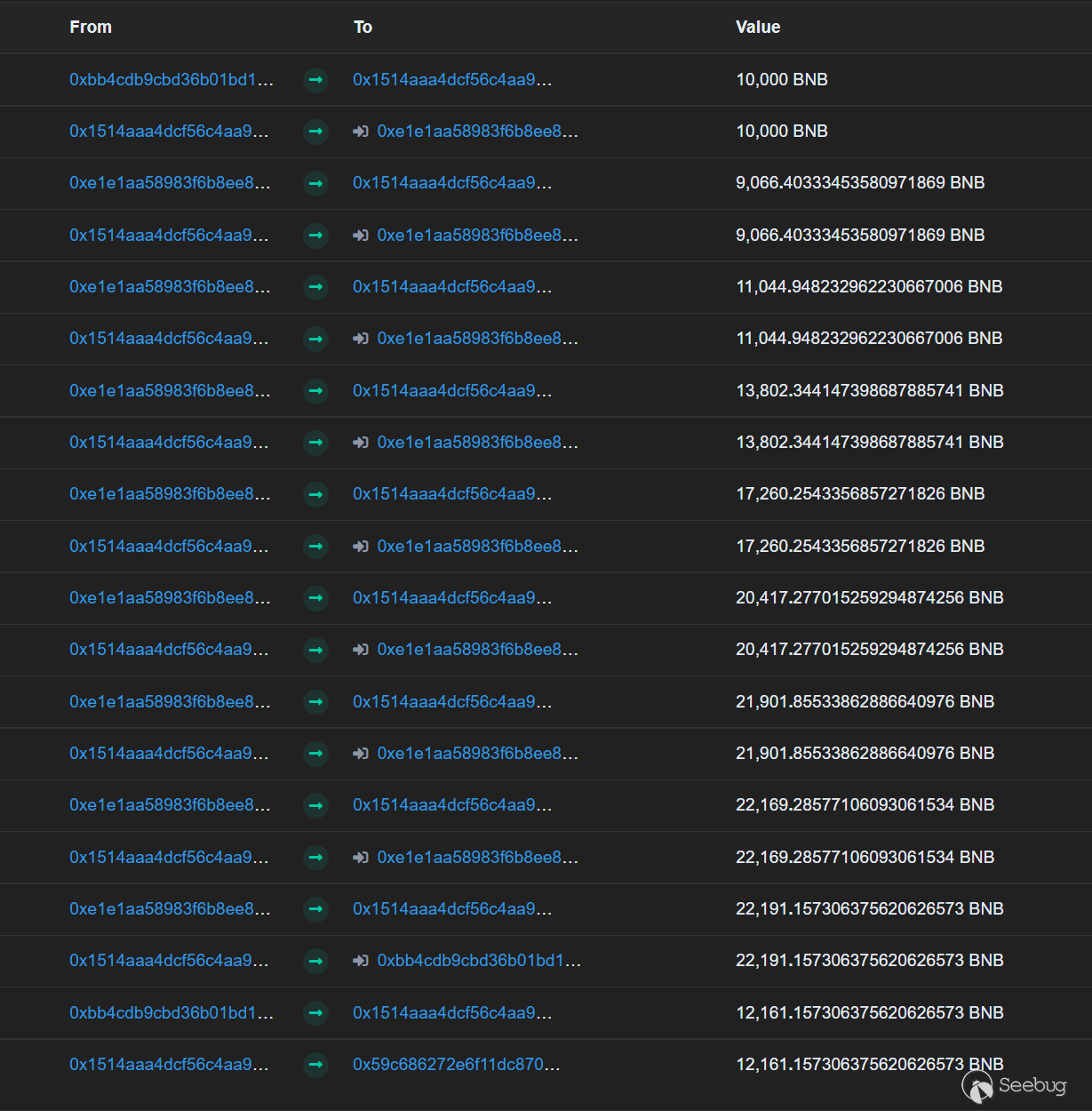Click green arrow in row sending to 0x59c686272e6f11dc870

coord(315,1065)
